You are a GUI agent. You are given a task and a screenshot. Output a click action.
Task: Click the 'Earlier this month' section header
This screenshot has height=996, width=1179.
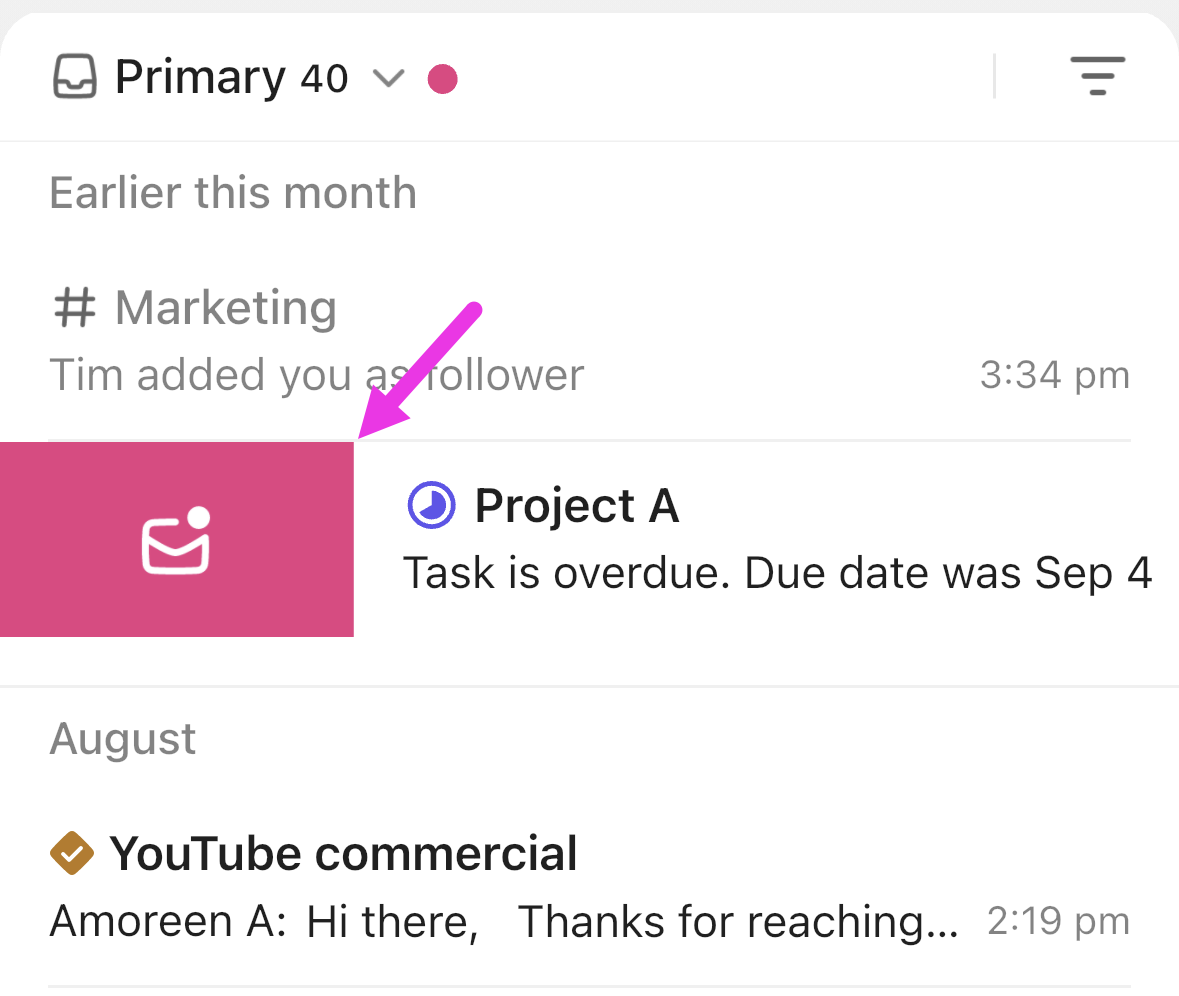click(233, 192)
